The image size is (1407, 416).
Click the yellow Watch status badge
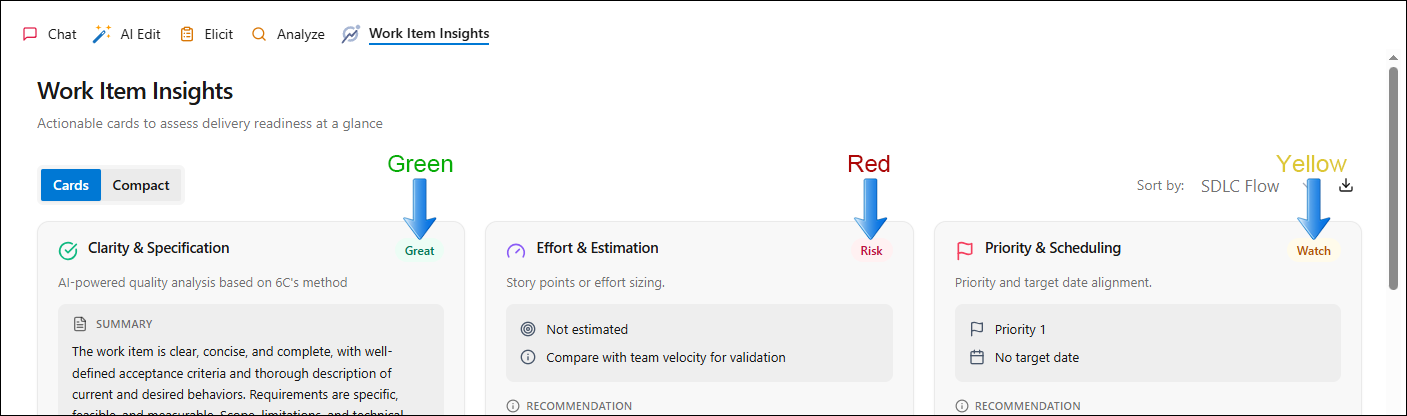(1313, 251)
